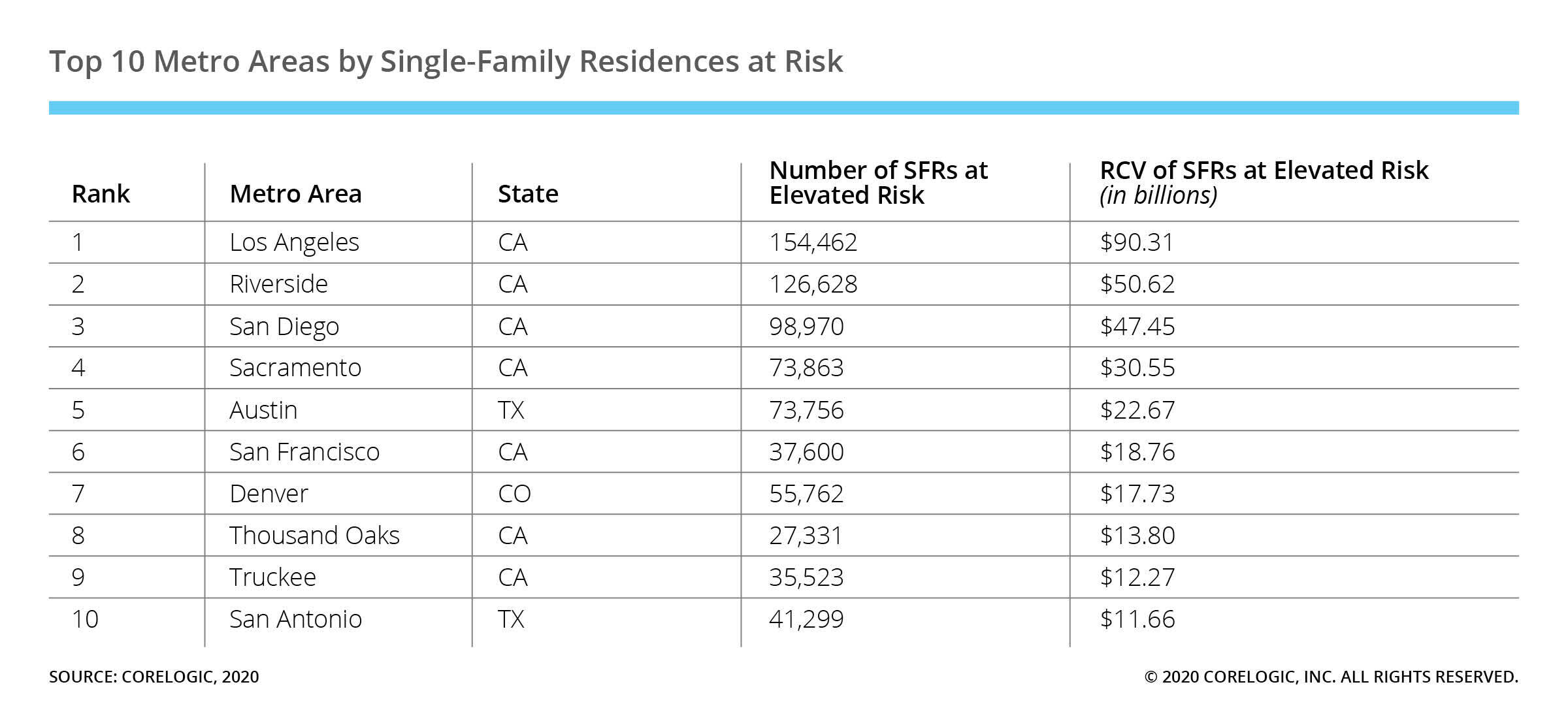Viewport: 1568px width, 725px height.
Task: Click the Austin row's TX state cell
Action: (511, 410)
